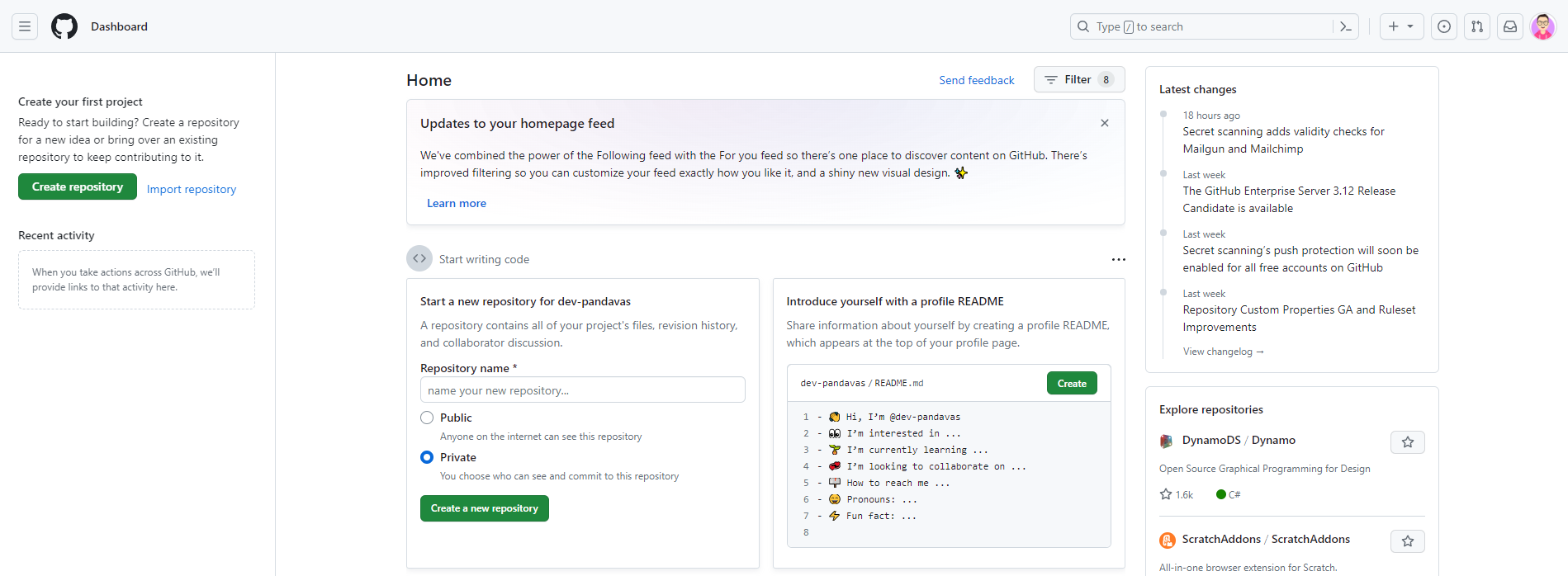Click the Repository name input field
This screenshot has width=1568, height=576.
[x=583, y=390]
